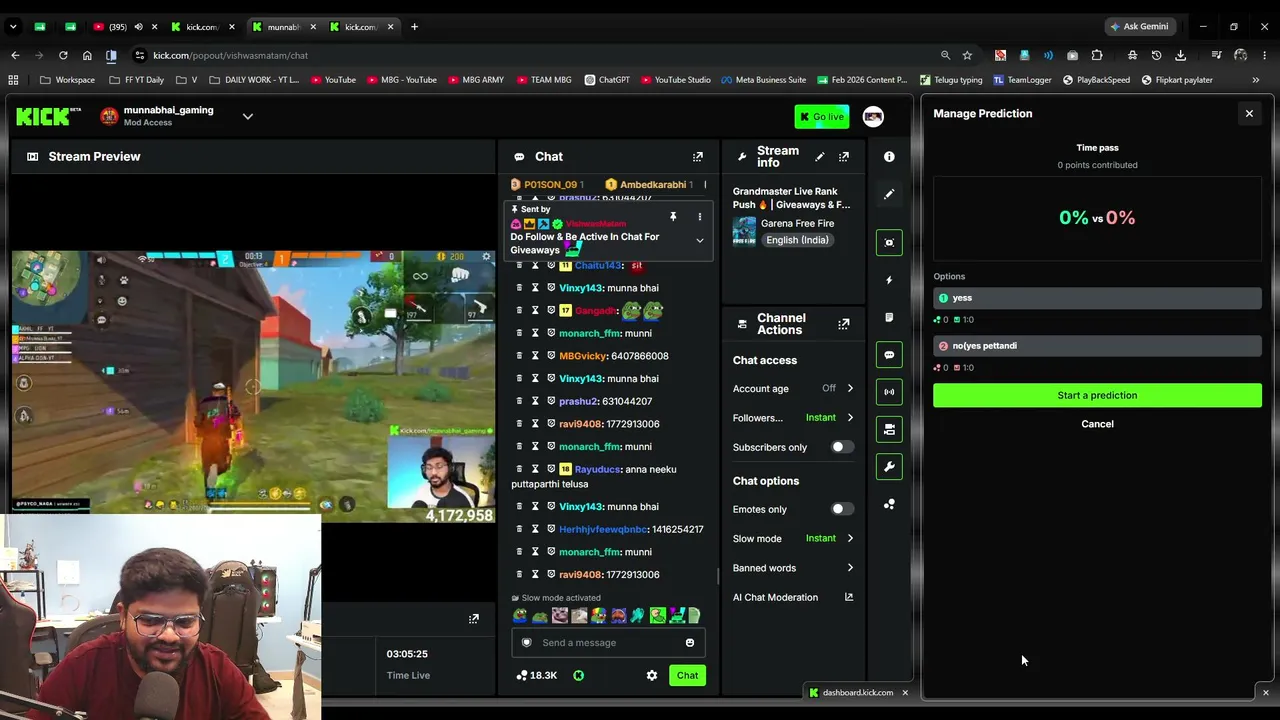Toggle the stream preview panel icon in sidebar
Viewport: 1280px width, 720px height.
(889, 242)
